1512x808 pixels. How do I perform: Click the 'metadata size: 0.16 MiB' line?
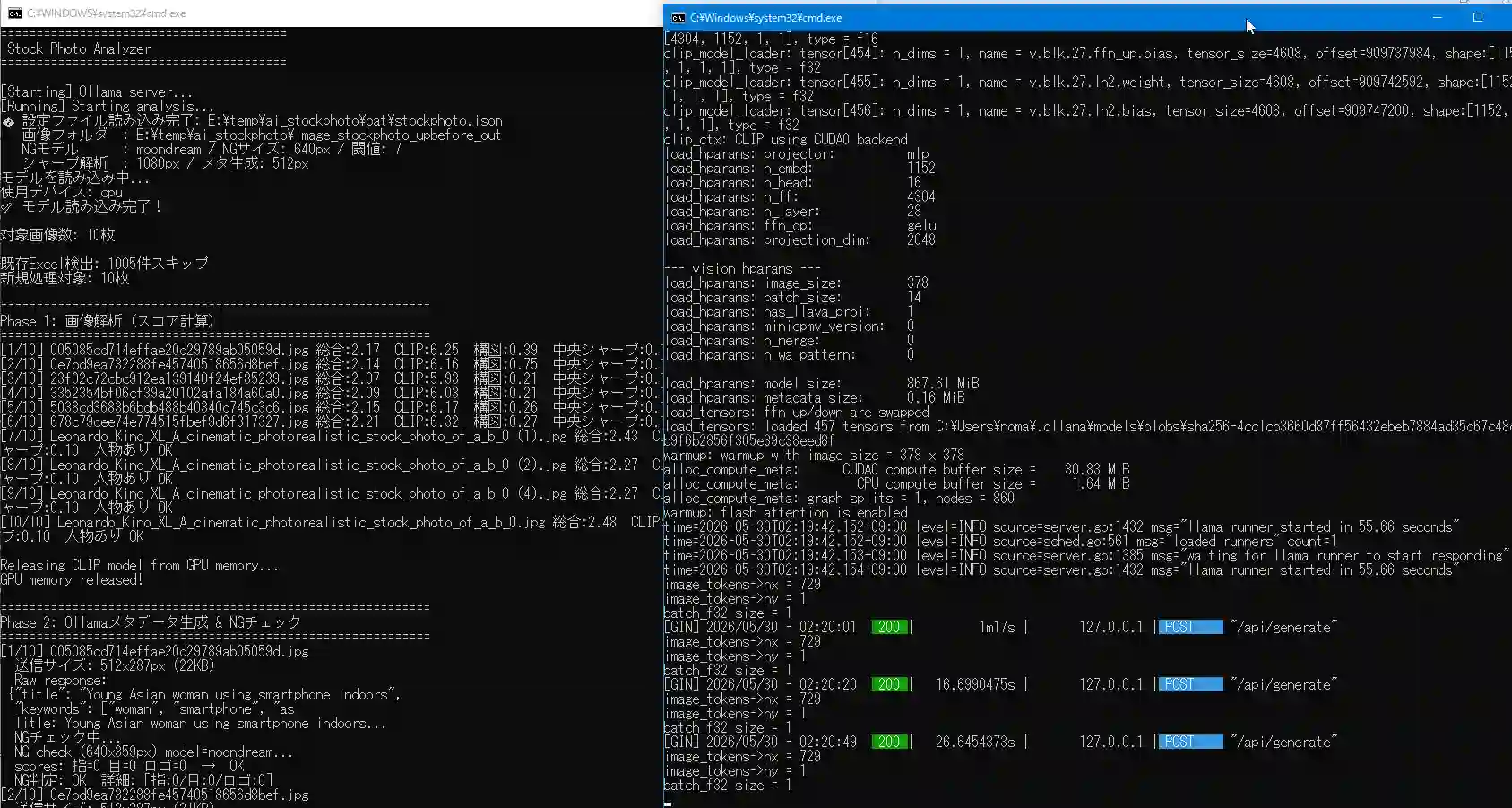click(815, 397)
